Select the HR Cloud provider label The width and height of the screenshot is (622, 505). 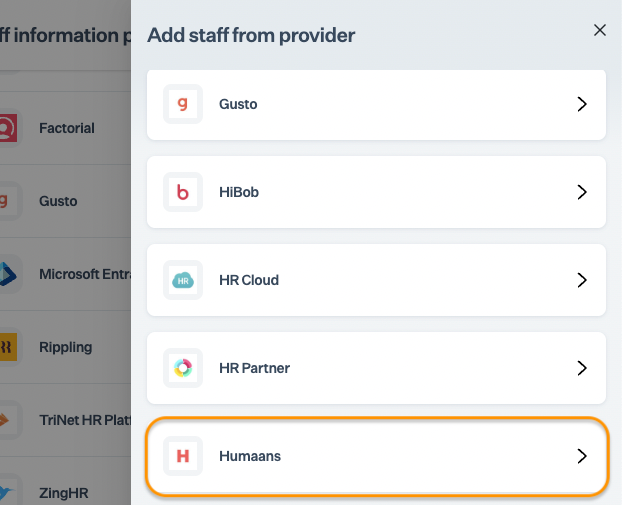[249, 280]
